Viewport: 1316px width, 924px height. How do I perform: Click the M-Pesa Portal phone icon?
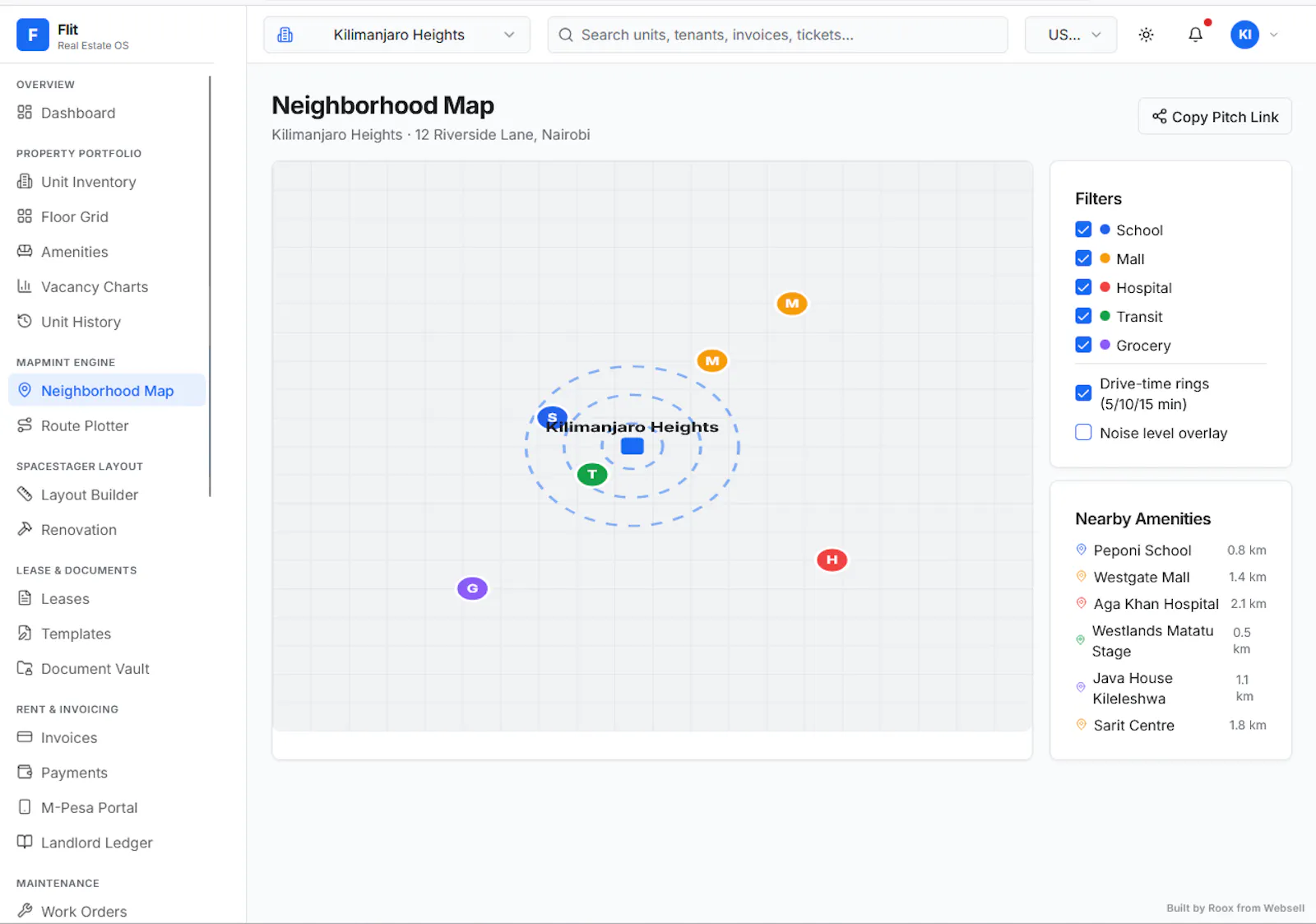(x=25, y=807)
